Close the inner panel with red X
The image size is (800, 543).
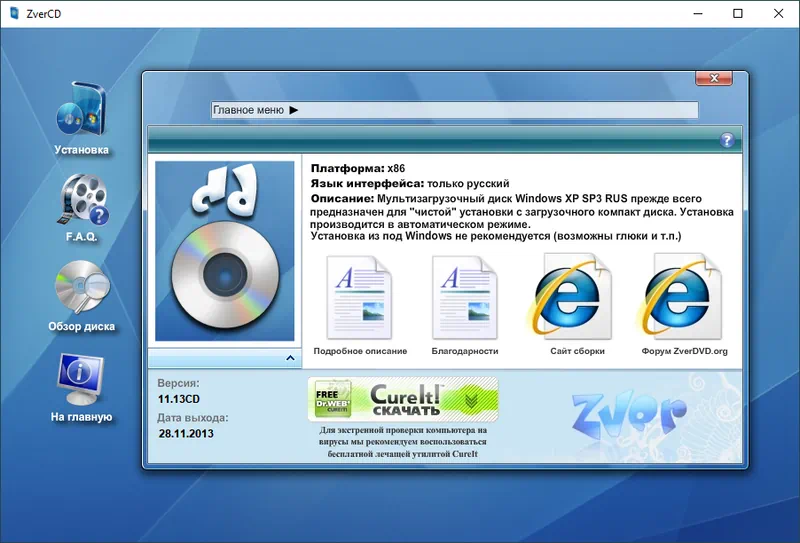tap(714, 78)
